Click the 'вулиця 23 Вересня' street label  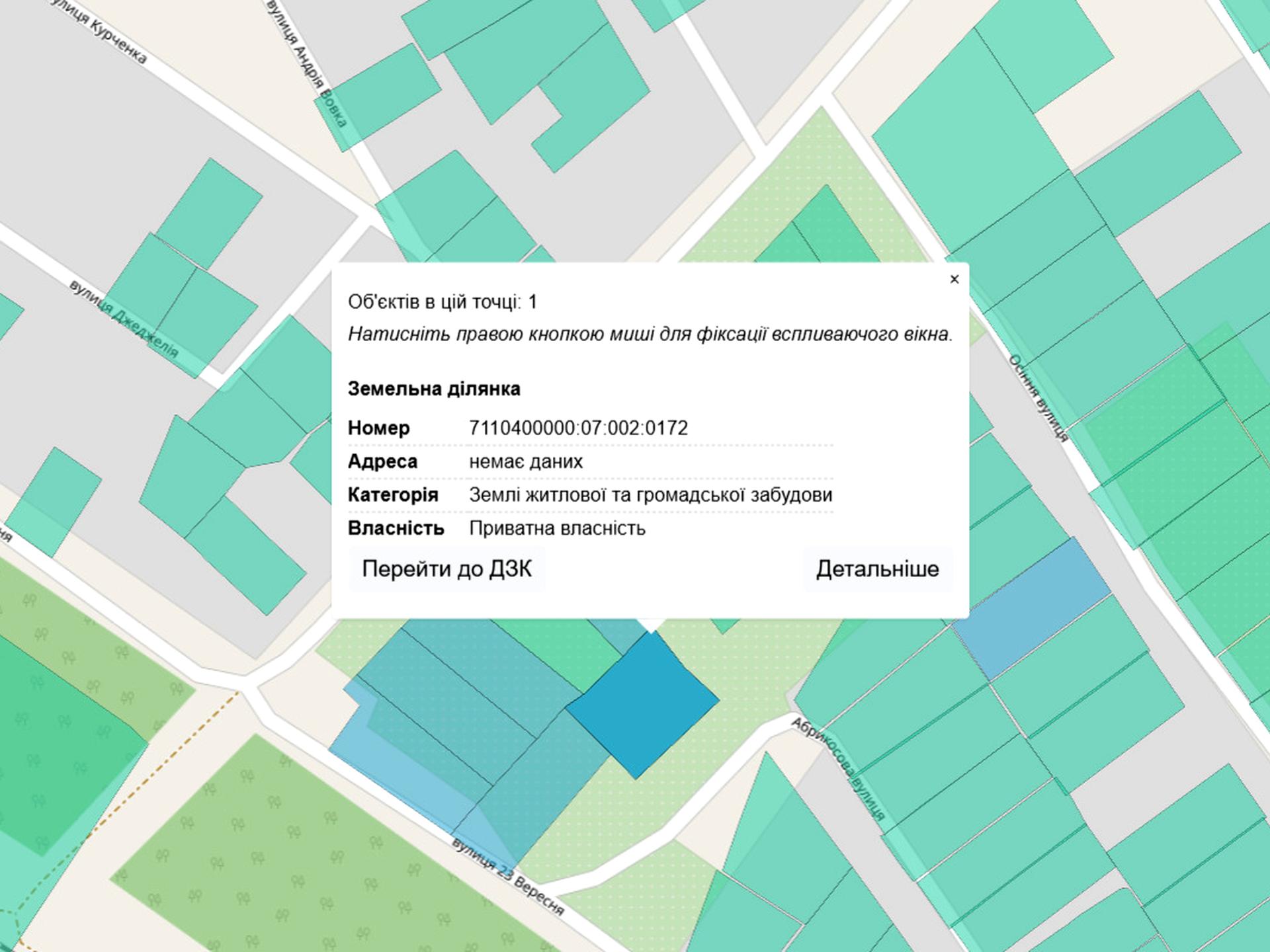click(x=508, y=877)
